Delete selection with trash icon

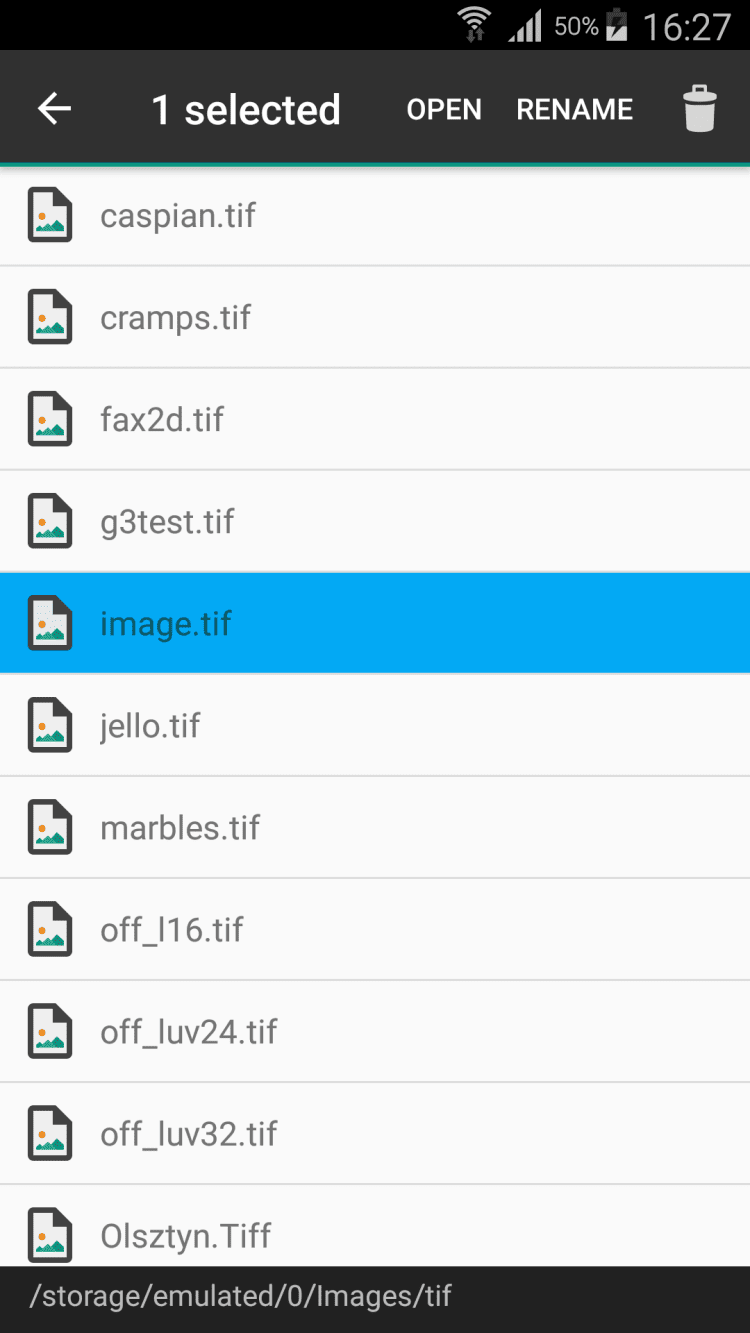point(700,109)
